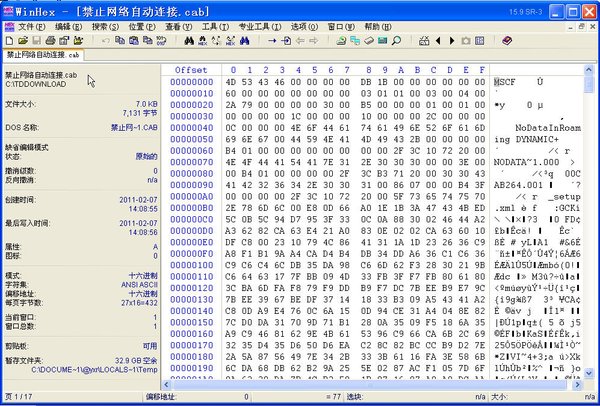Screen dimensions: 600x406
Task: Select hex byte 4D at offset 00000000
Action: (x=231, y=82)
